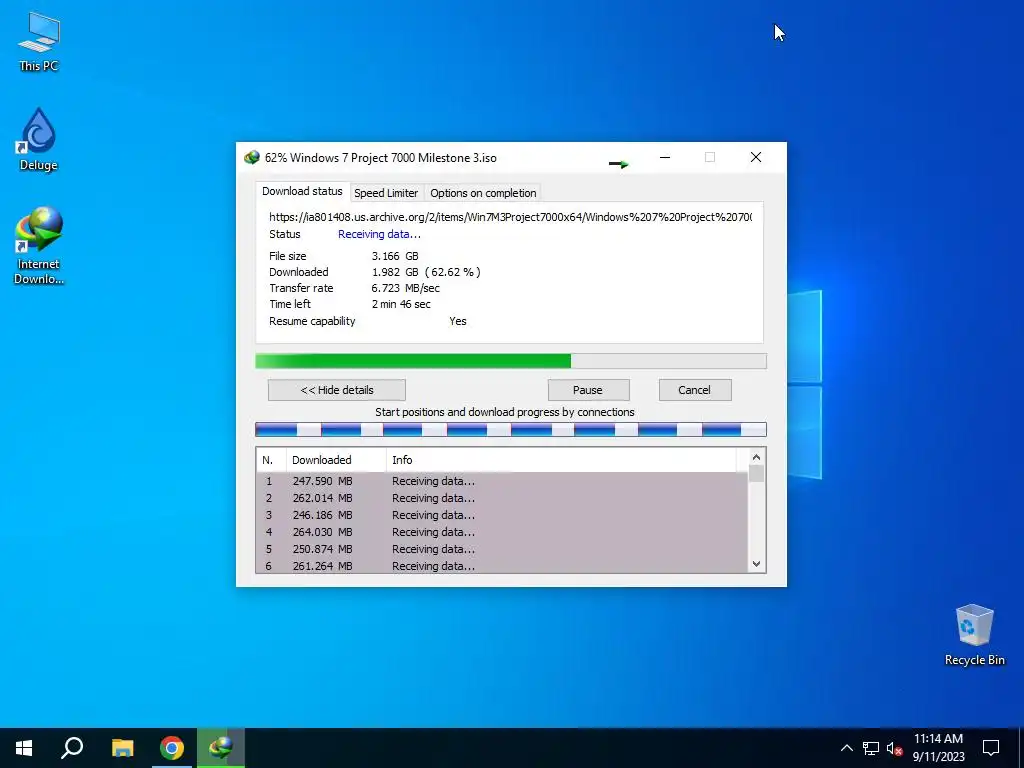Viewport: 1024px width, 768px height.
Task: Click the connections list scroll down arrow
Action: pyautogui.click(x=756, y=564)
